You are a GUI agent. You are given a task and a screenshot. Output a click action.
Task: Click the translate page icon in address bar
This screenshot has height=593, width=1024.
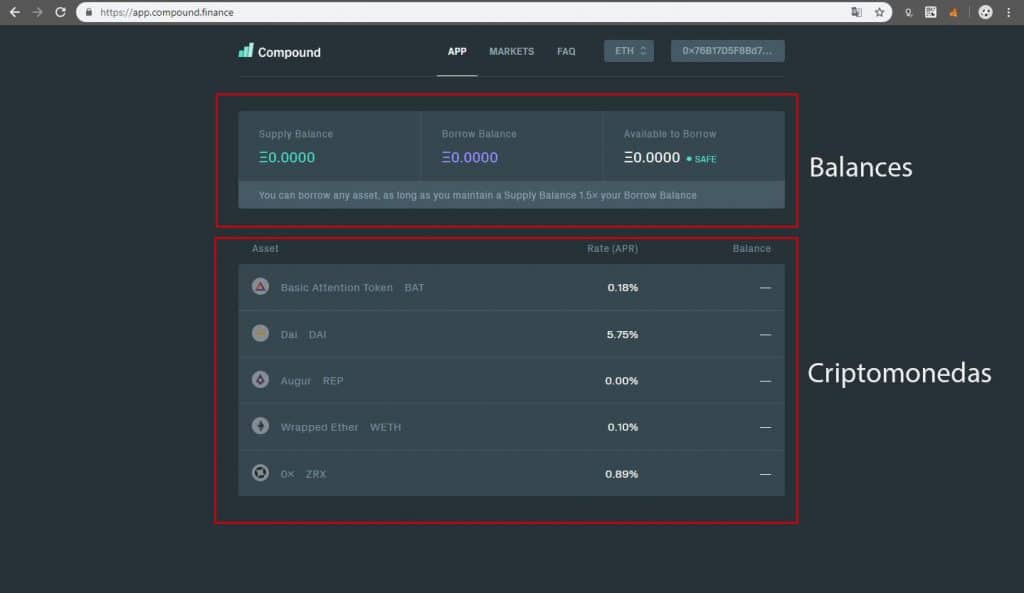856,12
